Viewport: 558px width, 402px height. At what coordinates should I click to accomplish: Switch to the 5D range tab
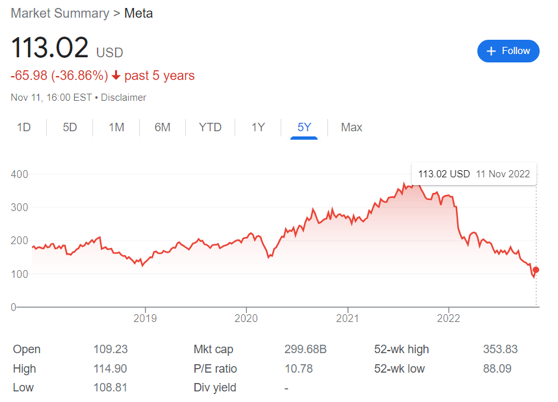[x=70, y=127]
